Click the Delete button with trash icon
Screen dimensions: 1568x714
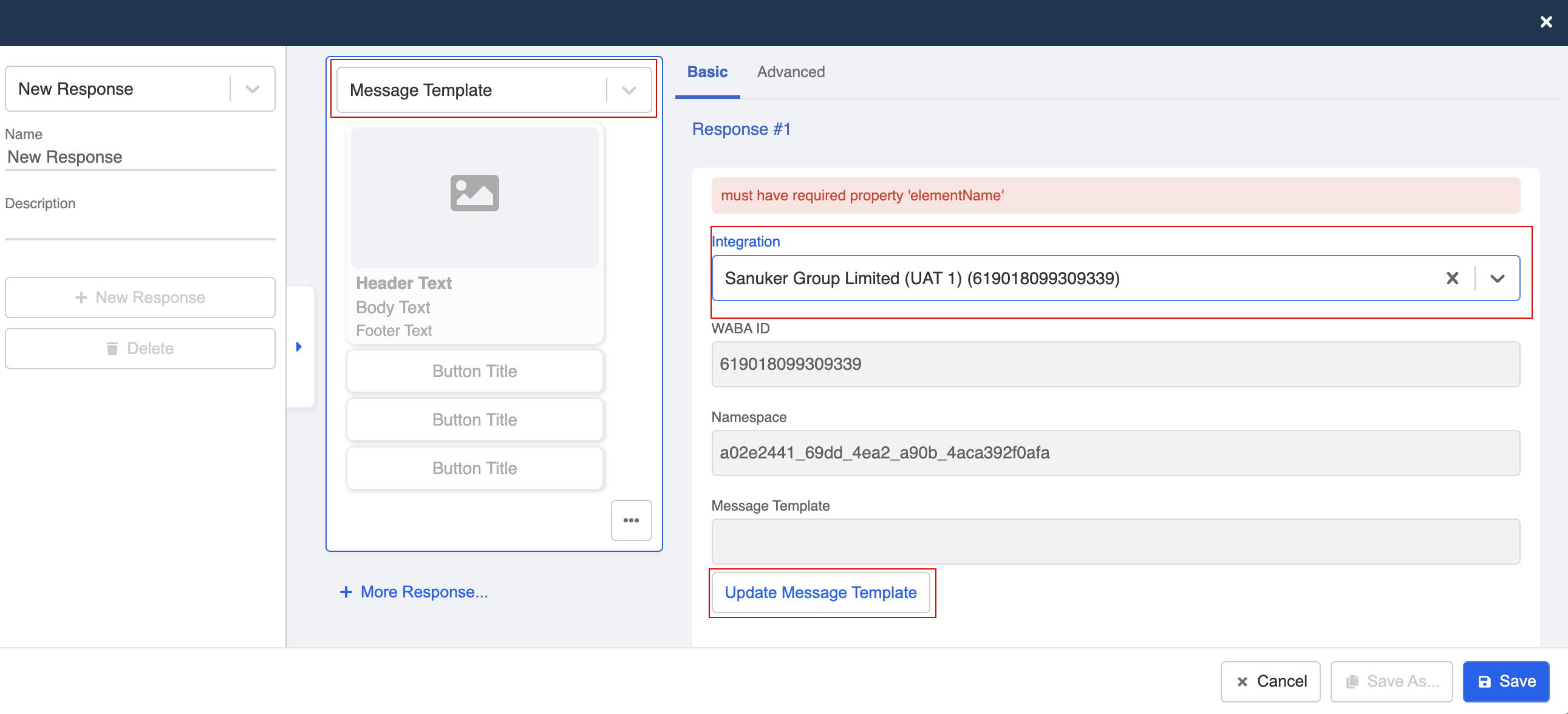coord(140,348)
